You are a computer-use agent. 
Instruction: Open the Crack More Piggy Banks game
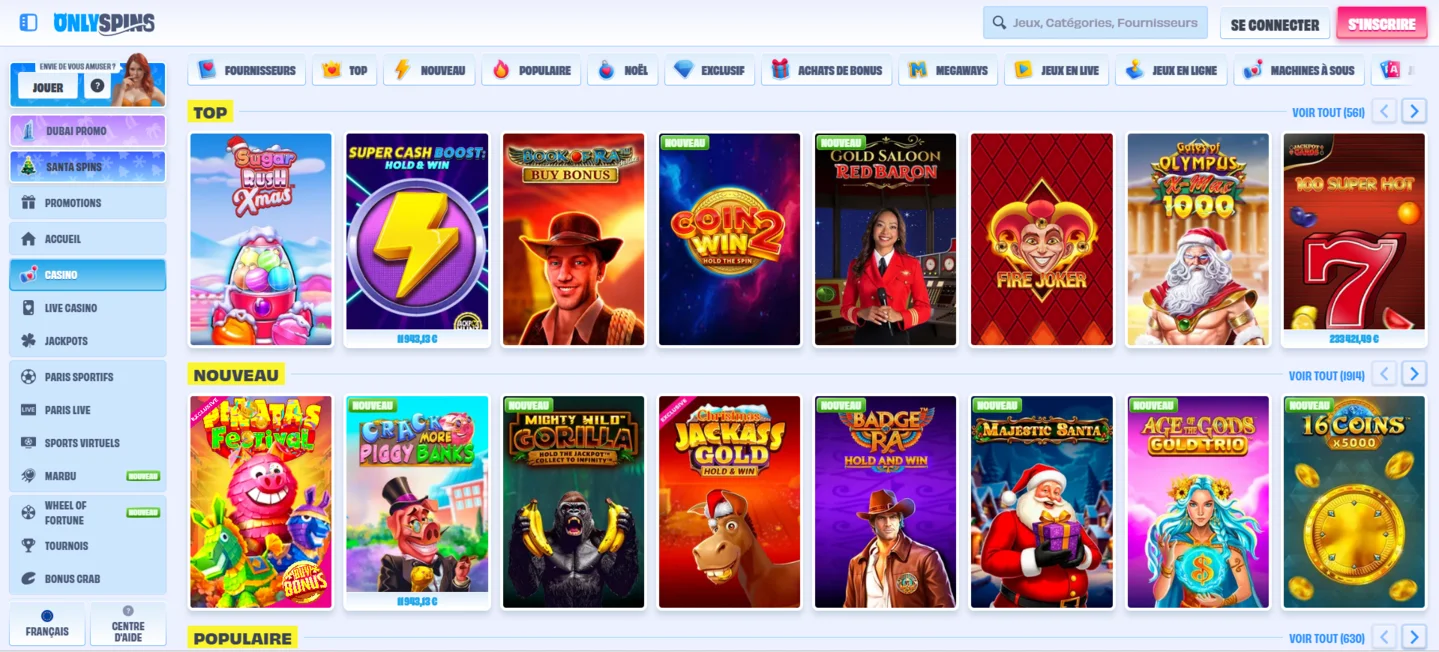coord(417,502)
